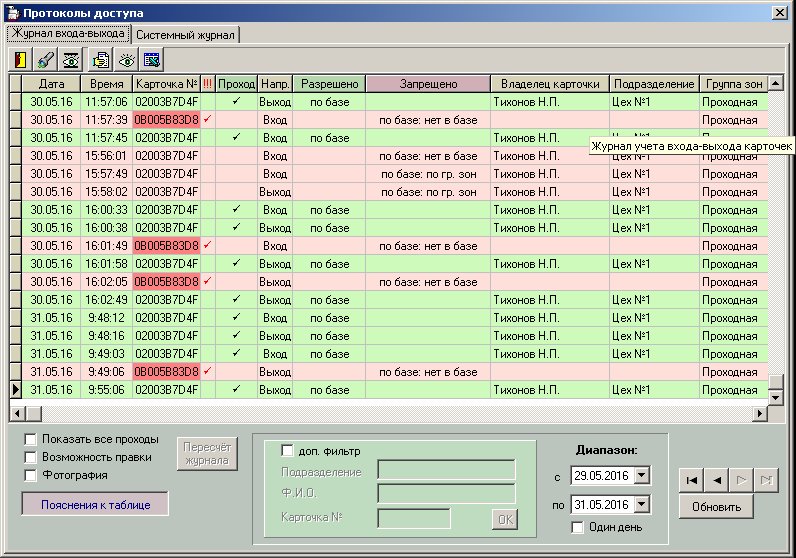The image size is (796, 558).
Task: Click the current-row arrow marker at 9:55:06
Action: pyautogui.click(x=15, y=389)
